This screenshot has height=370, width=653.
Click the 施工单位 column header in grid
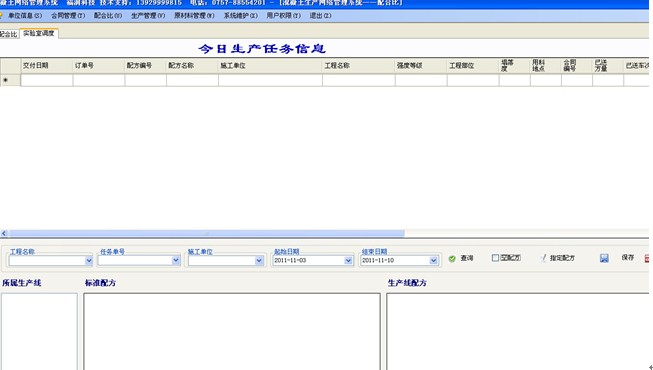point(270,66)
